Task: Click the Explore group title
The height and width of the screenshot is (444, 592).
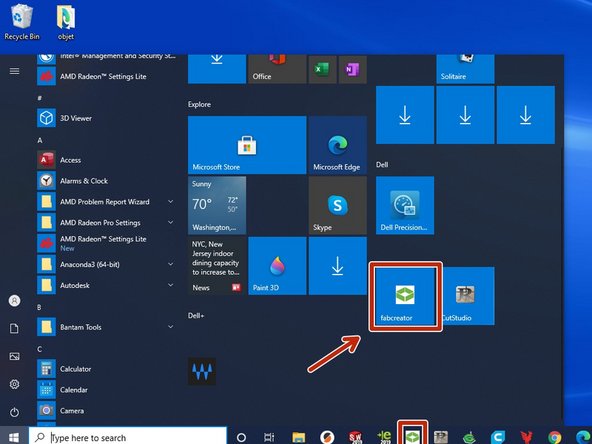Action: 199,105
